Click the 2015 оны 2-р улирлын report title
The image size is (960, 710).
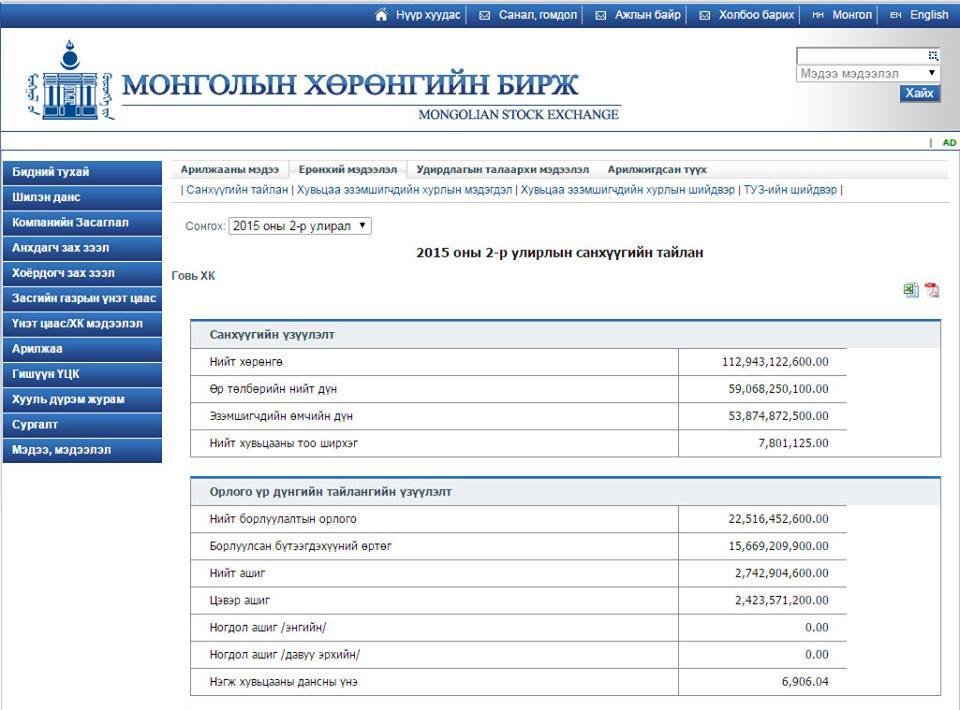560,253
